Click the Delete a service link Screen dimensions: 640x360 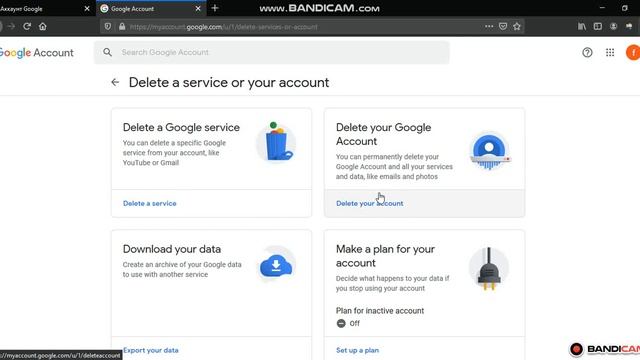(x=150, y=203)
